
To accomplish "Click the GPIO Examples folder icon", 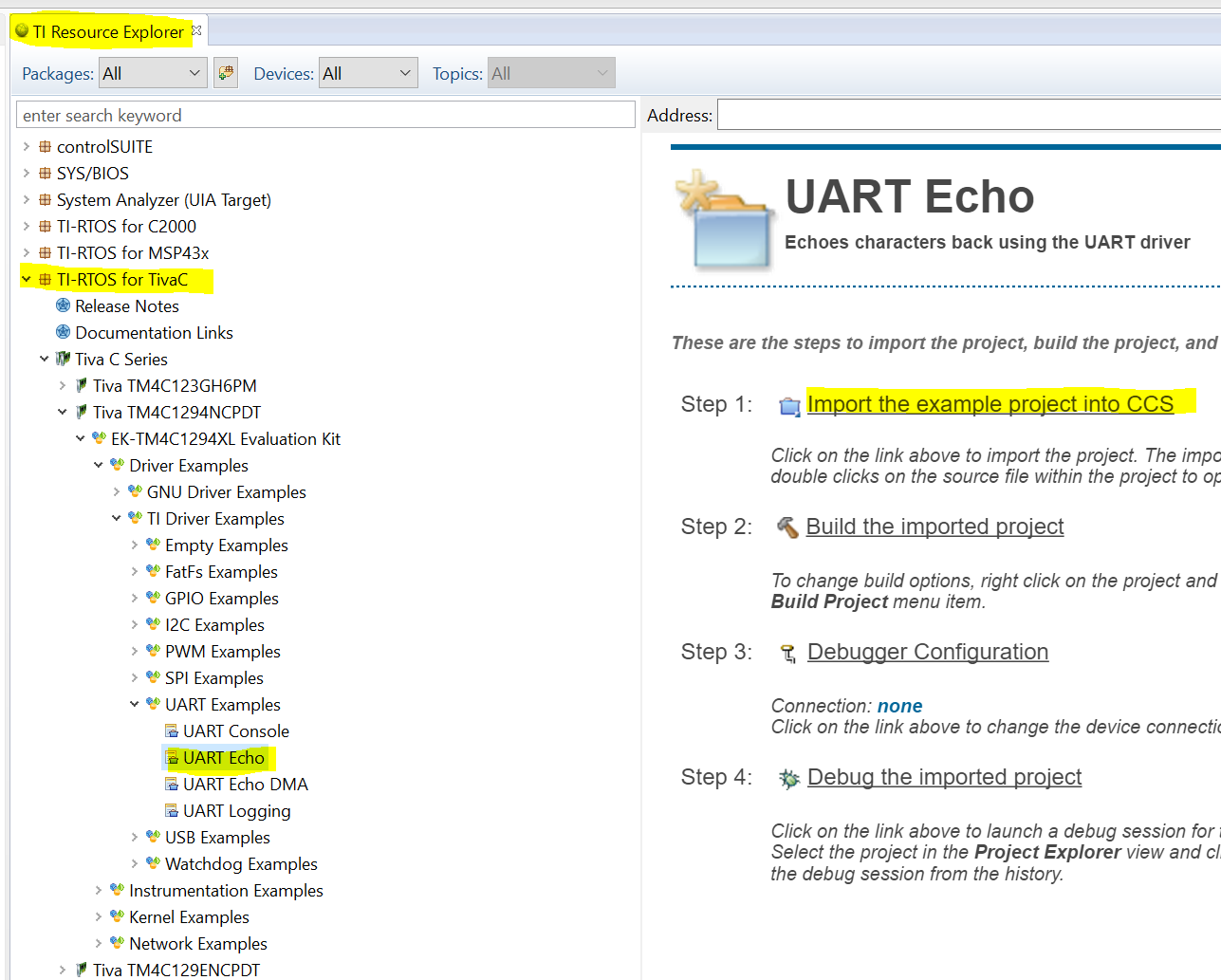I will click(153, 598).
